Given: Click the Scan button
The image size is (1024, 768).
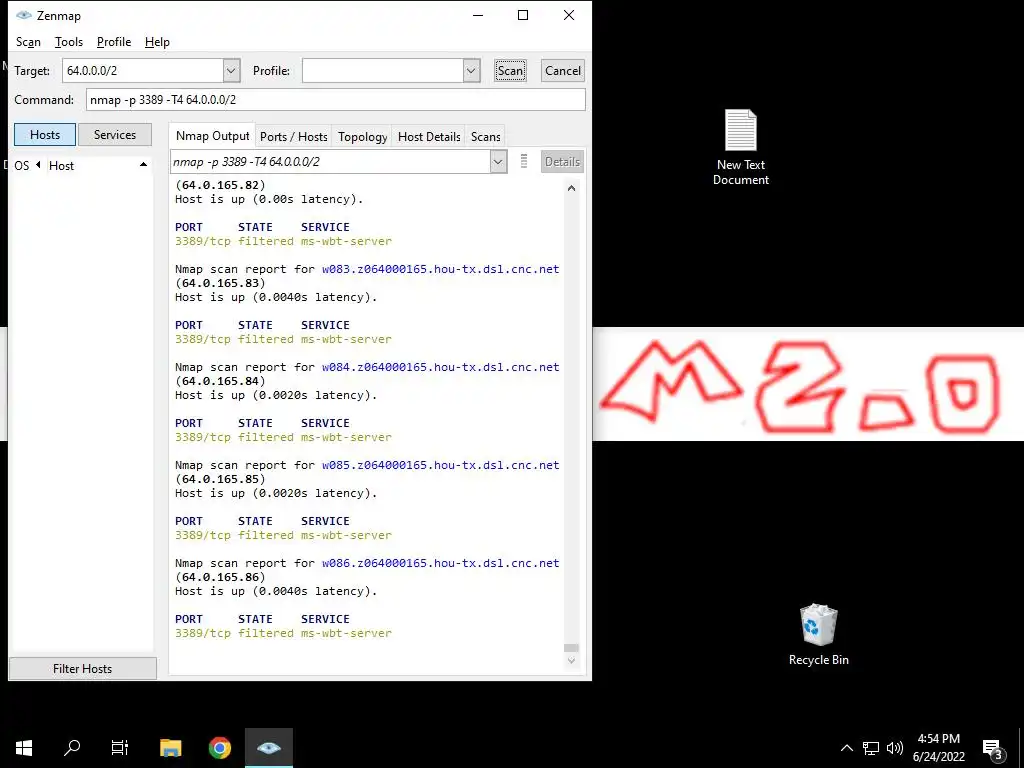Looking at the screenshot, I should (x=510, y=71).
